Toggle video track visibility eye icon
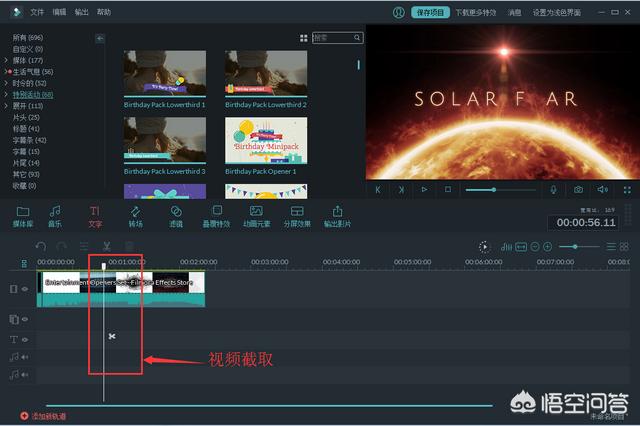640x426 pixels. click(x=25, y=289)
